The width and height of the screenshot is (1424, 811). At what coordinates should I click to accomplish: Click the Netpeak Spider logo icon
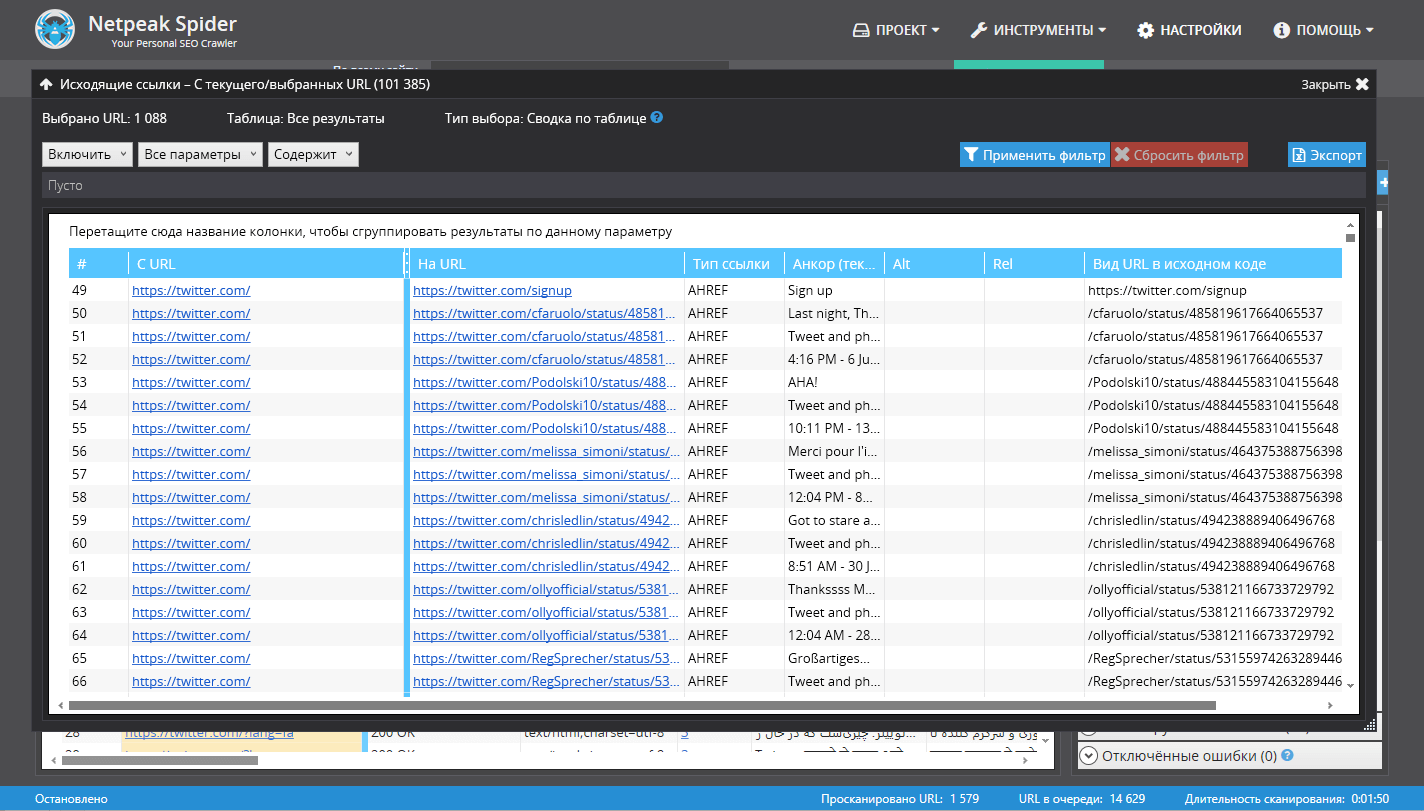pyautogui.click(x=53, y=30)
